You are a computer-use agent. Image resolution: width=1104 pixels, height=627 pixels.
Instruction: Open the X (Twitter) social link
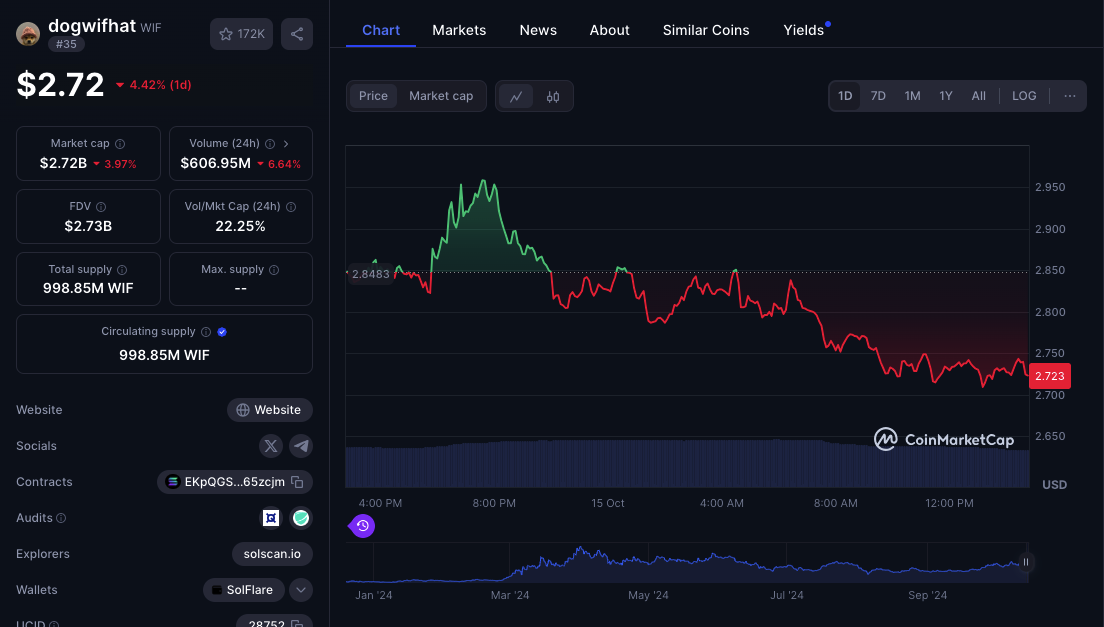[271, 446]
